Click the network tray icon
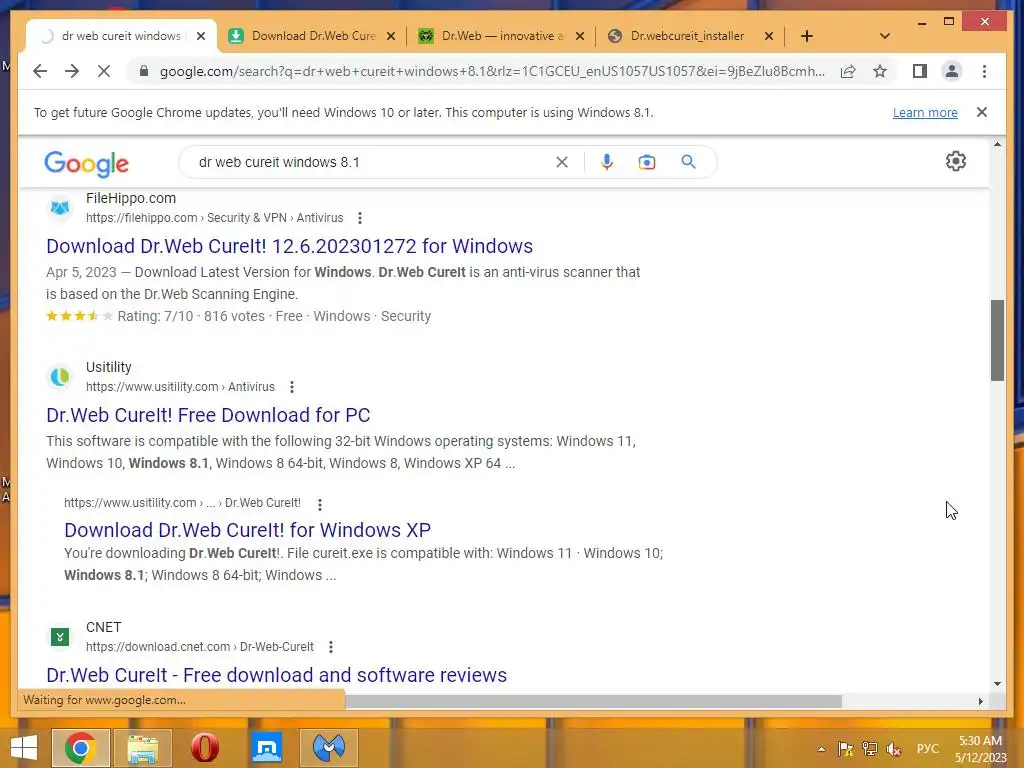This screenshot has height=768, width=1024. (869, 749)
